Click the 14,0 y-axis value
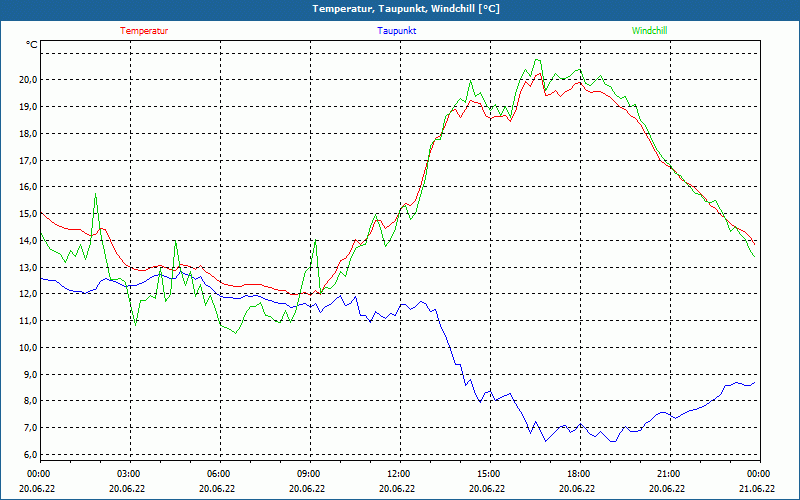The height and width of the screenshot is (500, 800). pyautogui.click(x=28, y=240)
